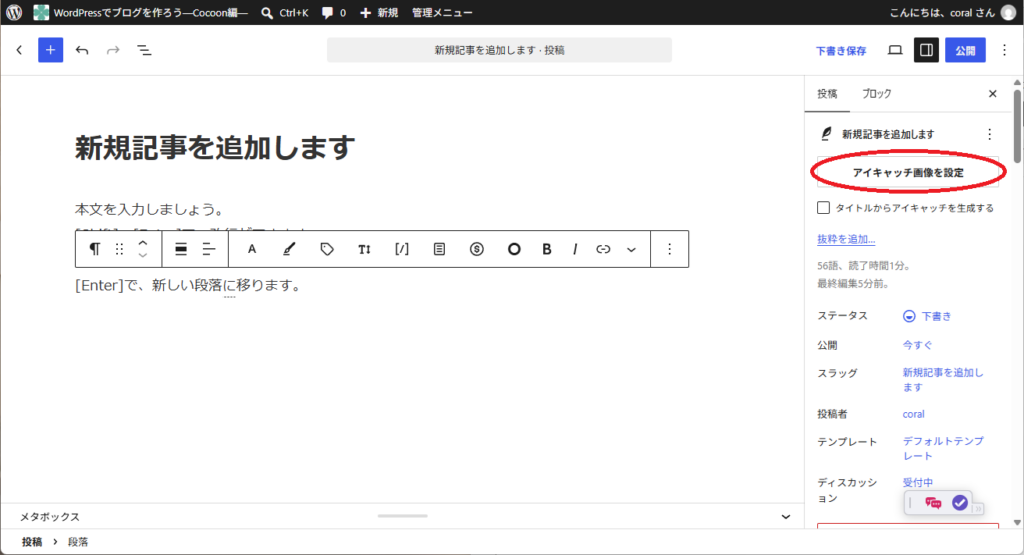
Task: Open comments bubble in admin bar
Action: (334, 12)
